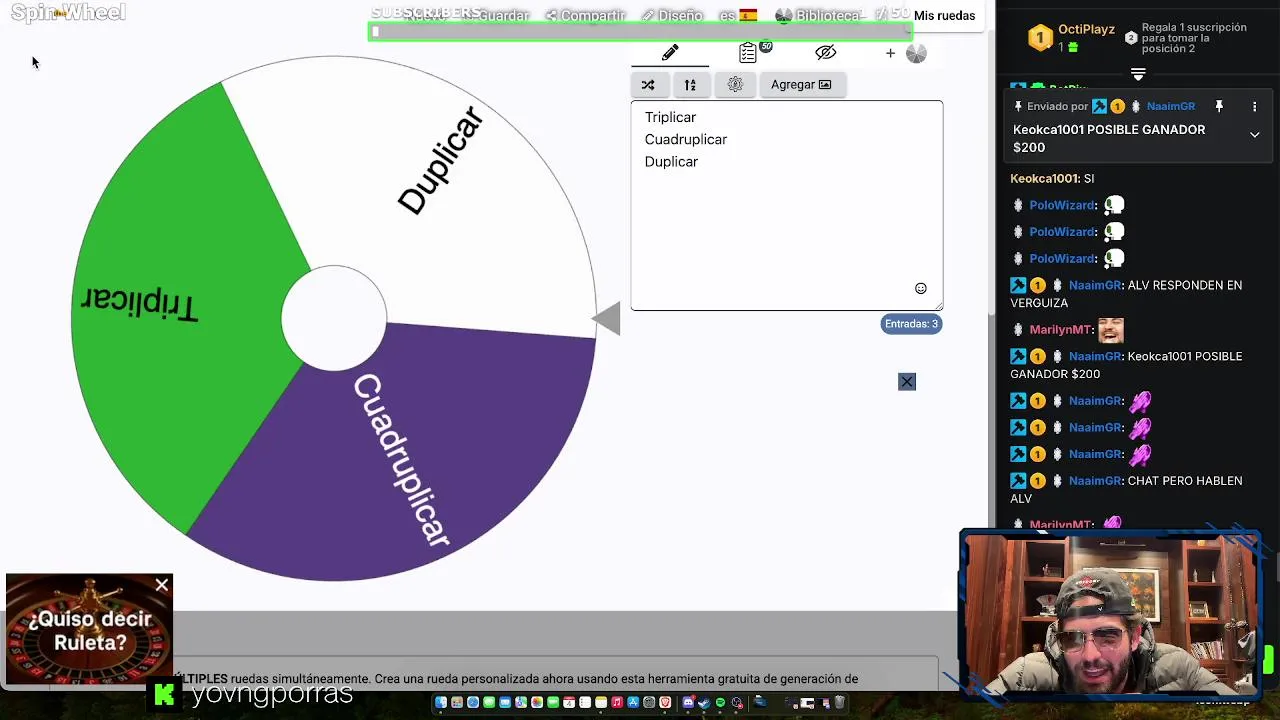Open App Store from the dock
Screen dimensions: 1280x720
pyautogui.click(x=633, y=703)
